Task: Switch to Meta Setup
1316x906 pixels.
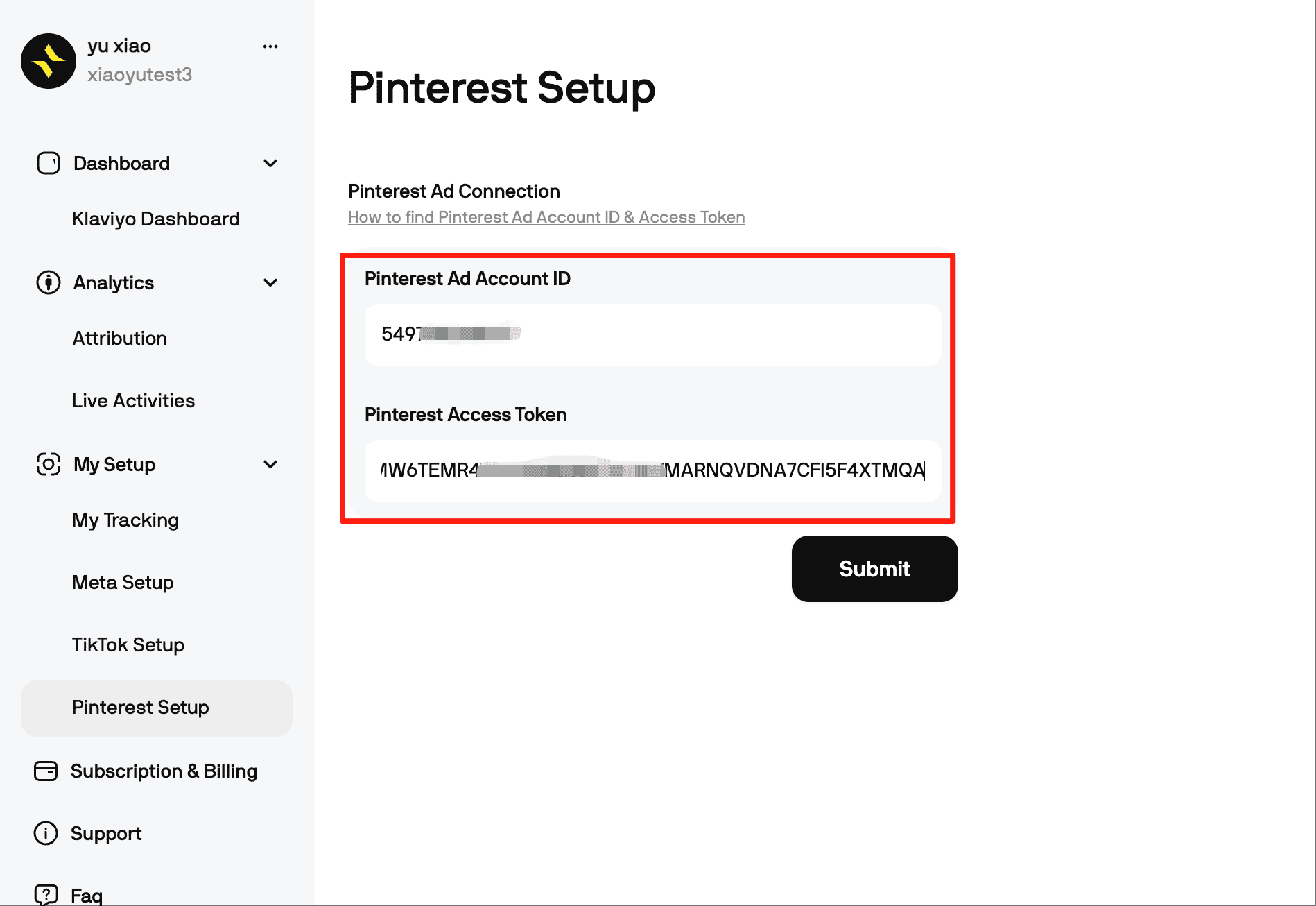Action: click(123, 582)
